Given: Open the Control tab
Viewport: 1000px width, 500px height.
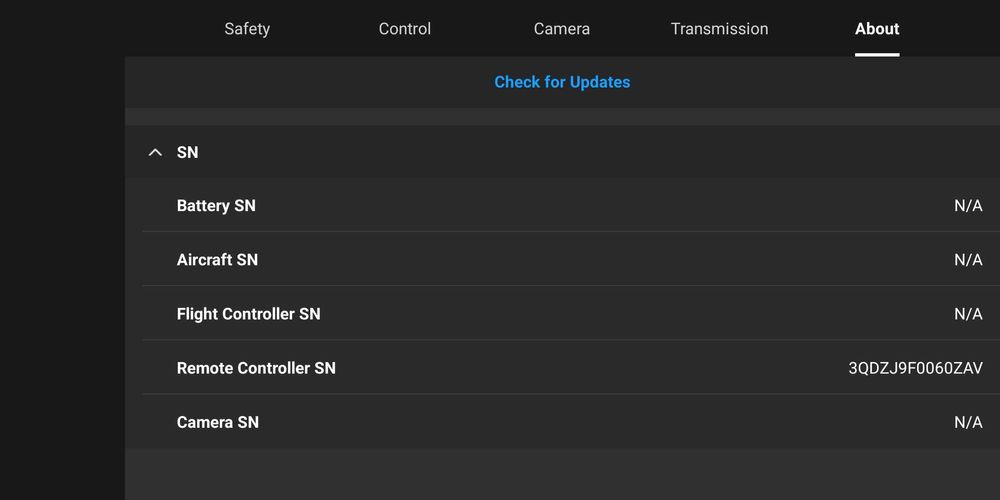Looking at the screenshot, I should click(405, 29).
